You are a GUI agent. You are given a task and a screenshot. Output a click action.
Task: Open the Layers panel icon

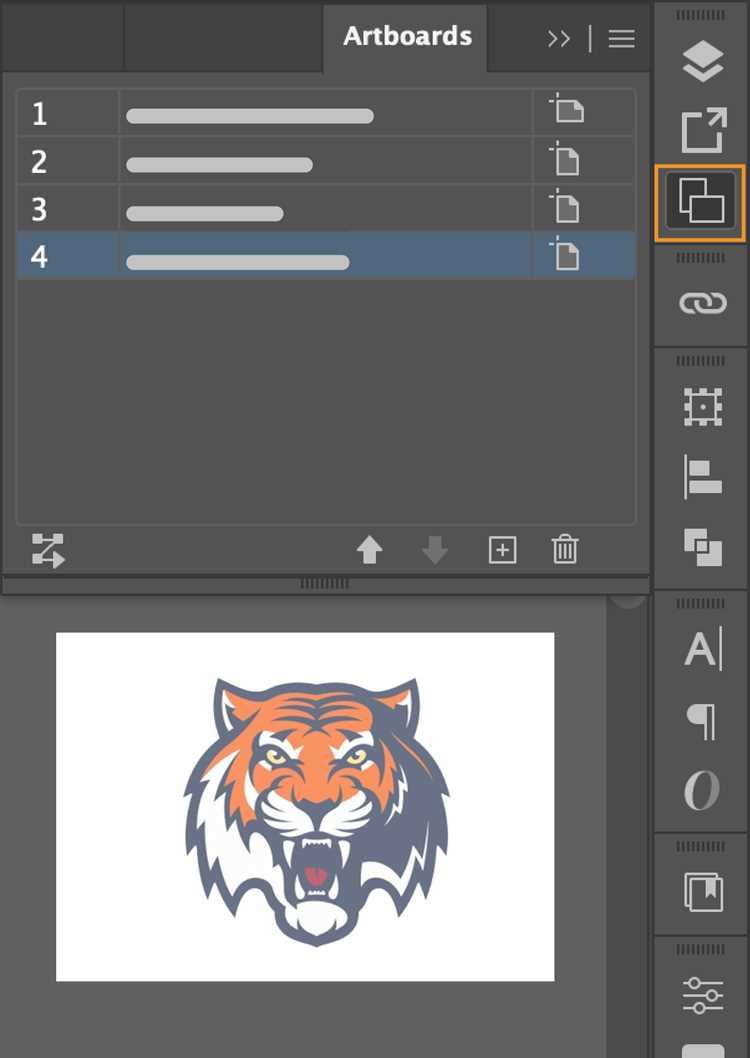pos(702,61)
